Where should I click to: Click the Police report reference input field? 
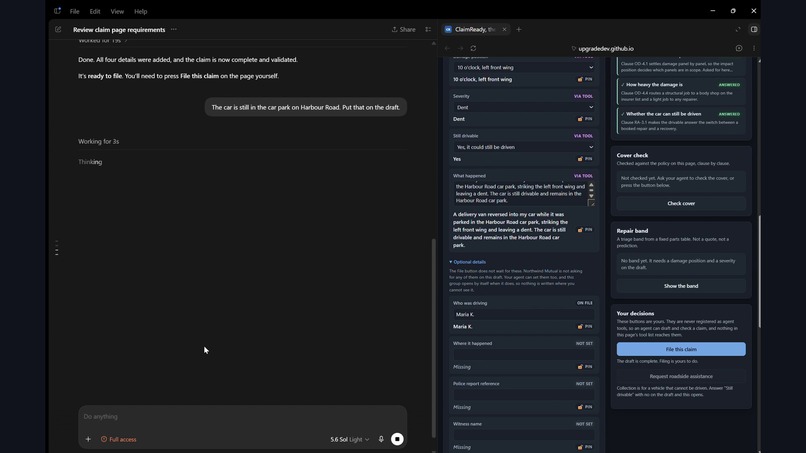pyautogui.click(x=524, y=395)
